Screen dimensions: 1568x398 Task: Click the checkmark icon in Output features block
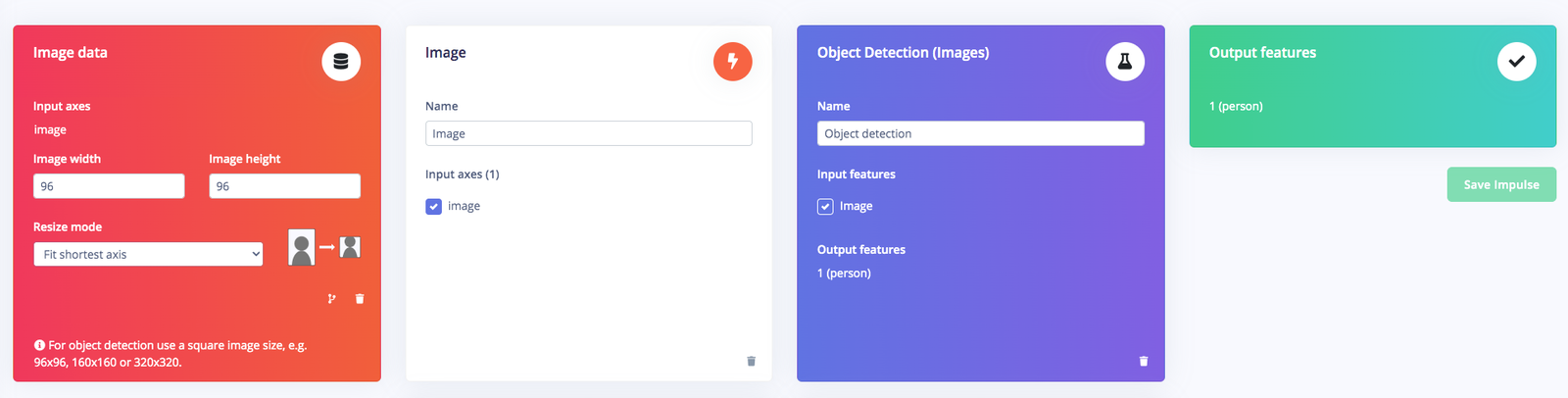point(1516,62)
